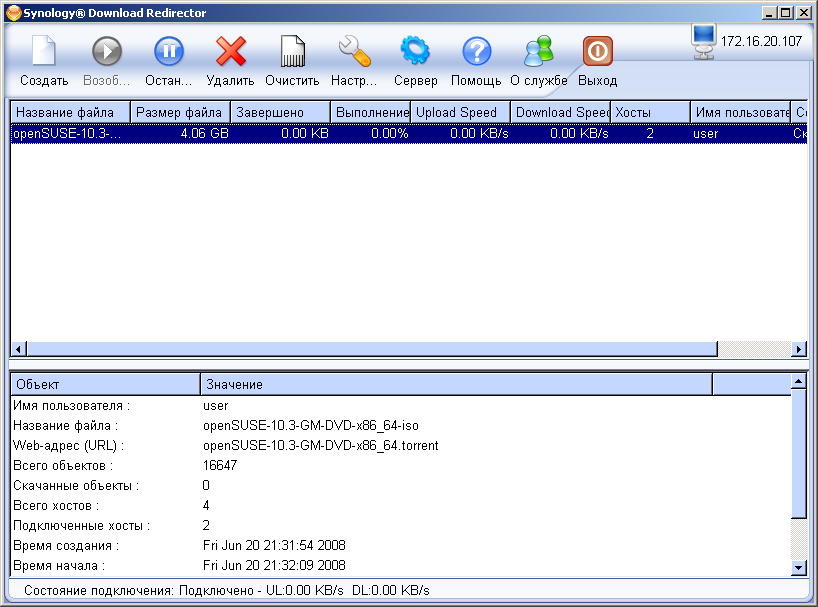The image size is (818, 607).
Task: Sort by Upload Speed column header
Action: tap(461, 112)
